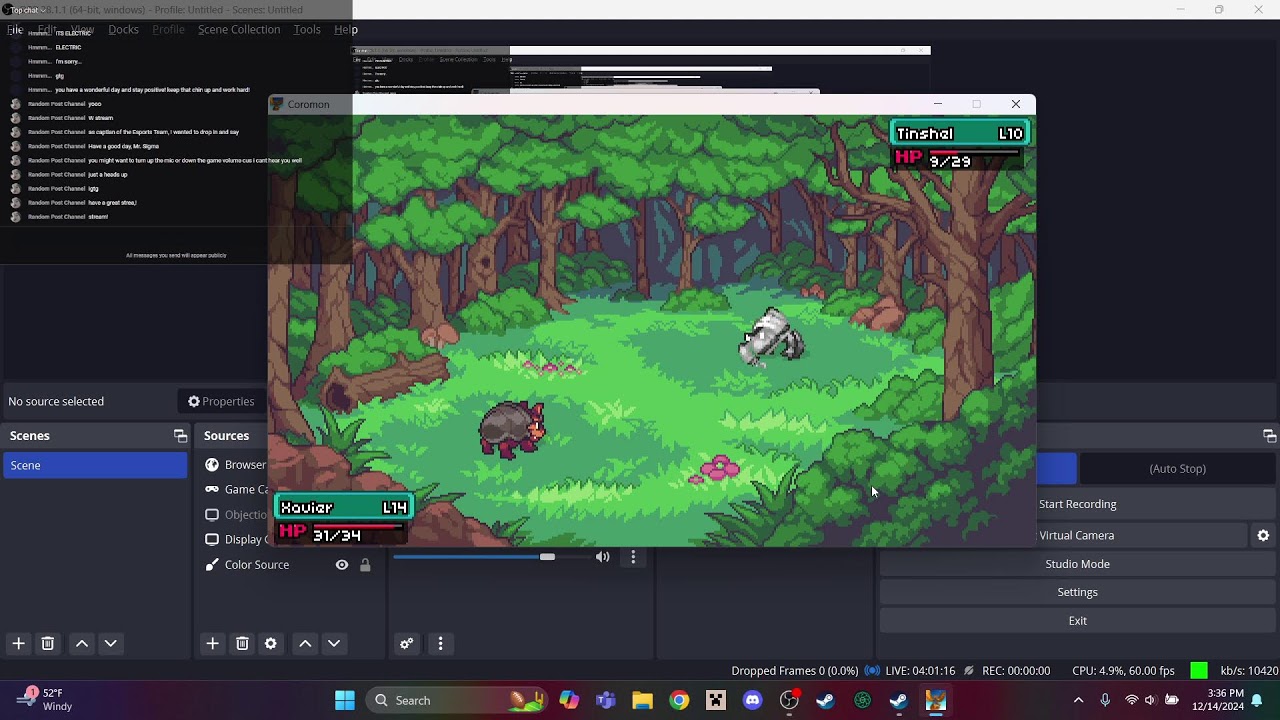
Task: Move the source down with the Sources down arrow
Action: click(334, 644)
